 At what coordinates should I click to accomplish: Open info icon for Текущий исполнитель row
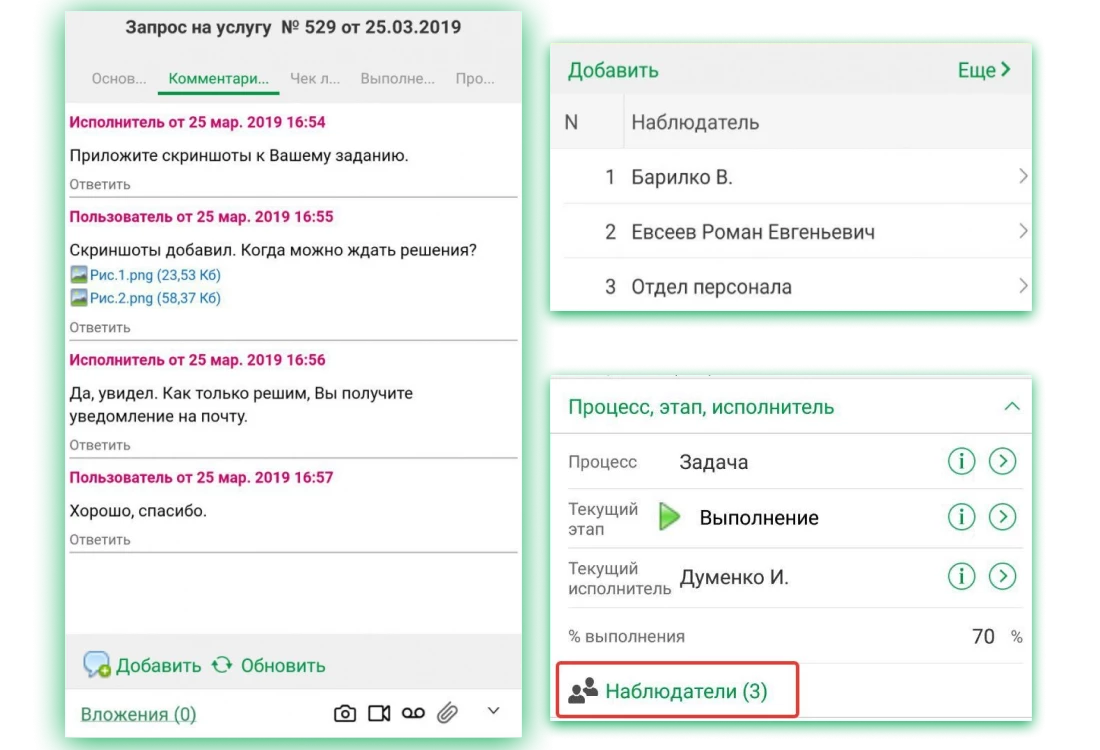[x=961, y=576]
